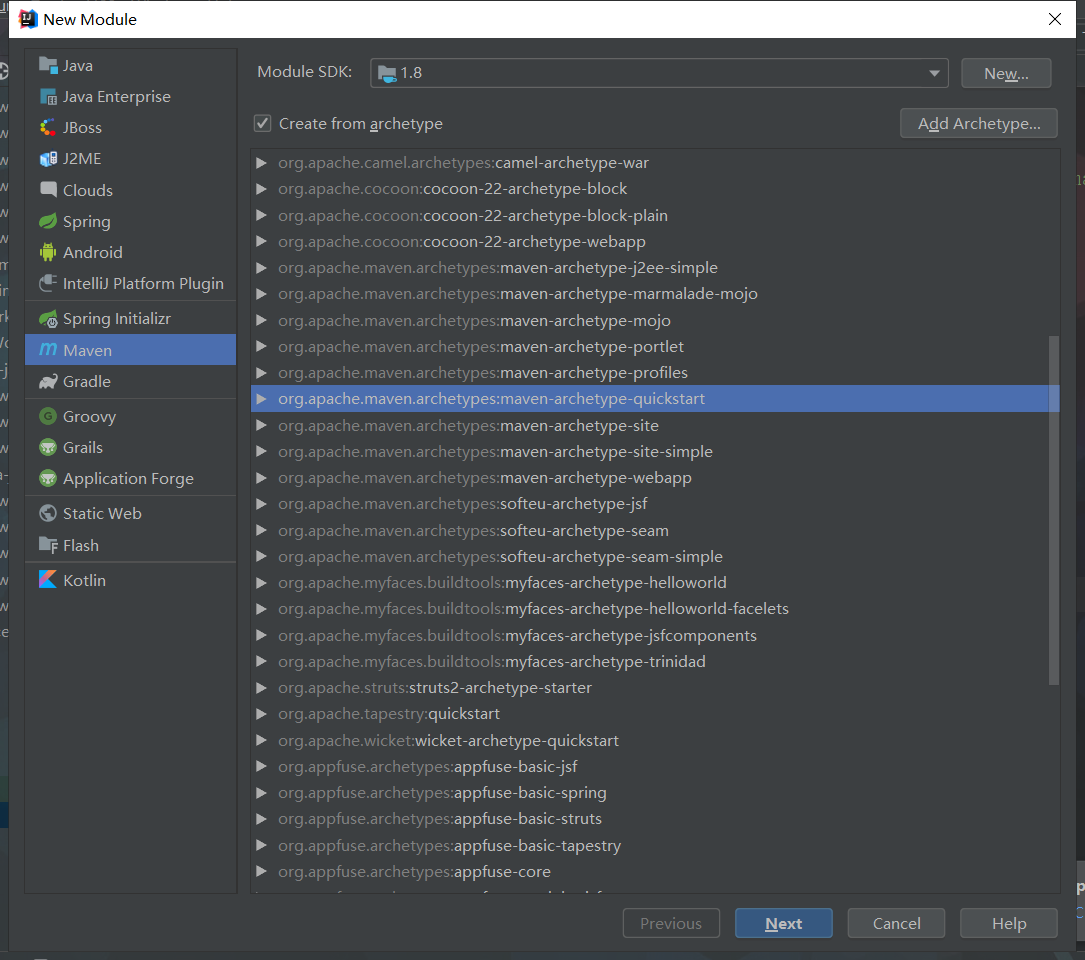The image size is (1085, 960).
Task: Select Static Web module type
Action: click(x=130, y=514)
